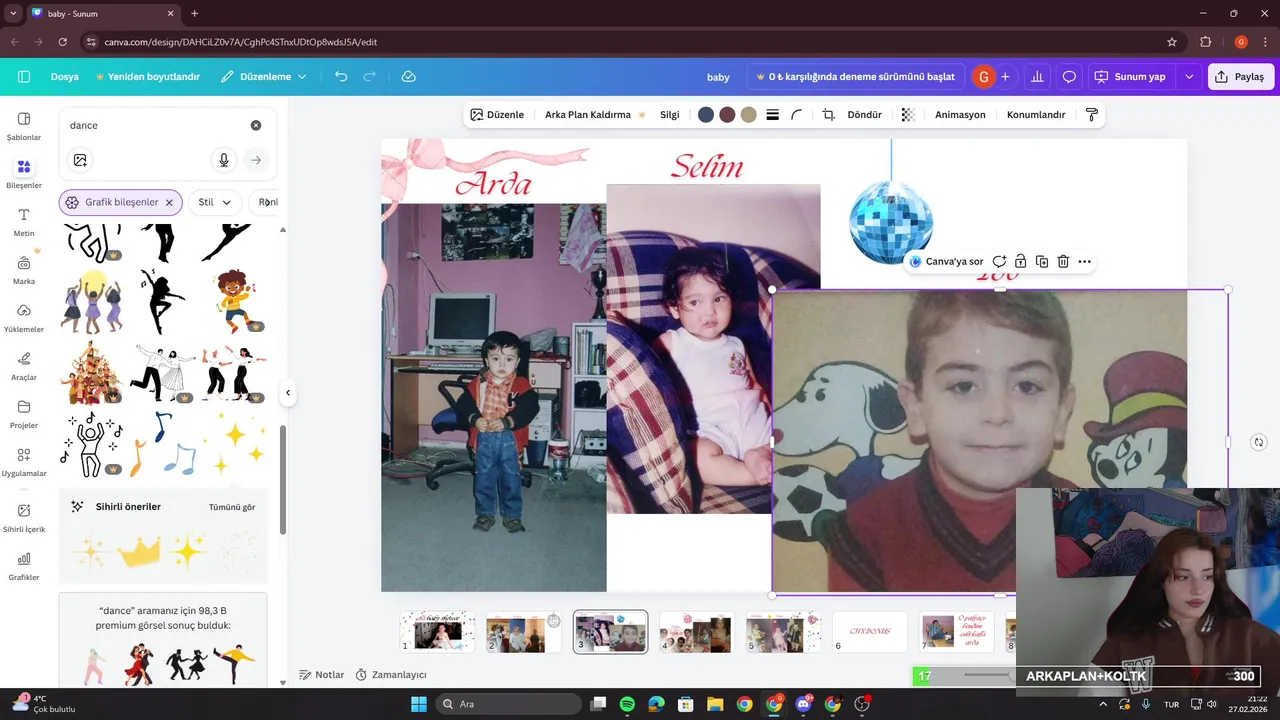
Task: Open Yeniden boyutlandır menu
Action: tap(148, 77)
